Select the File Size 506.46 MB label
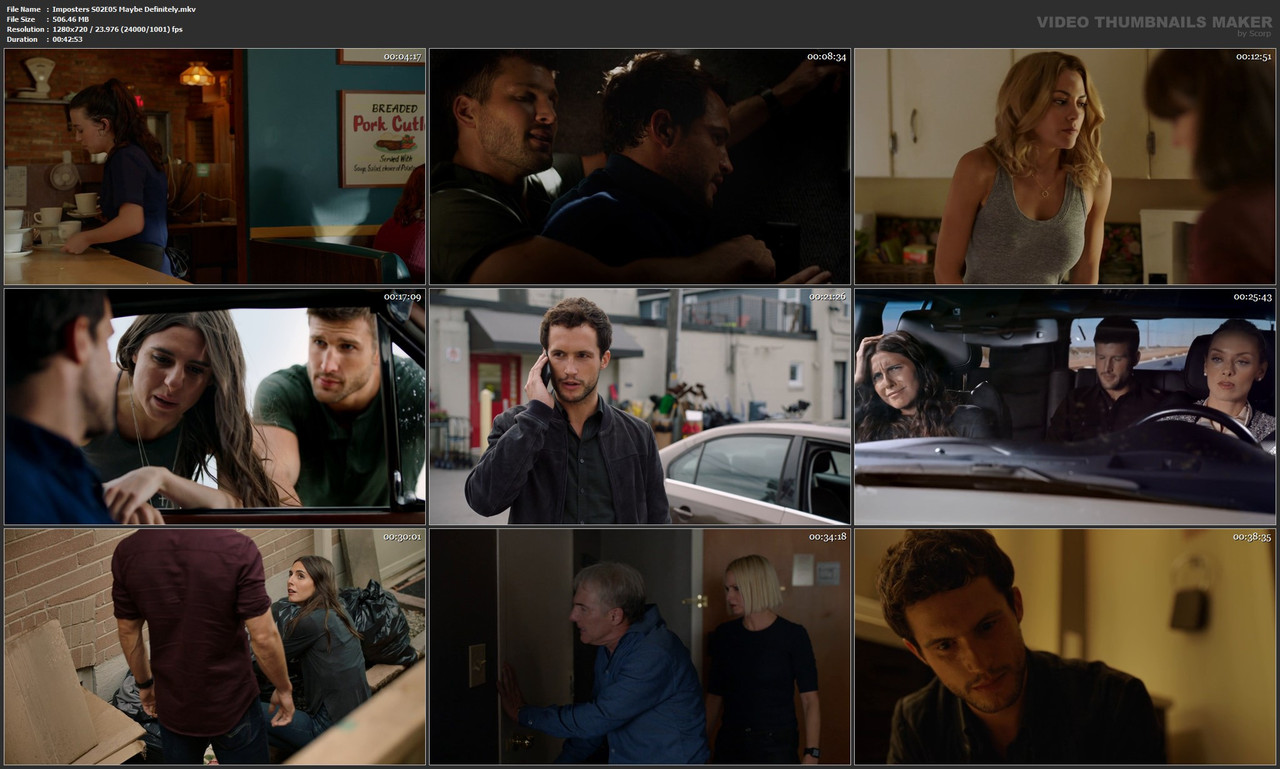This screenshot has width=1280, height=769. click(x=60, y=18)
